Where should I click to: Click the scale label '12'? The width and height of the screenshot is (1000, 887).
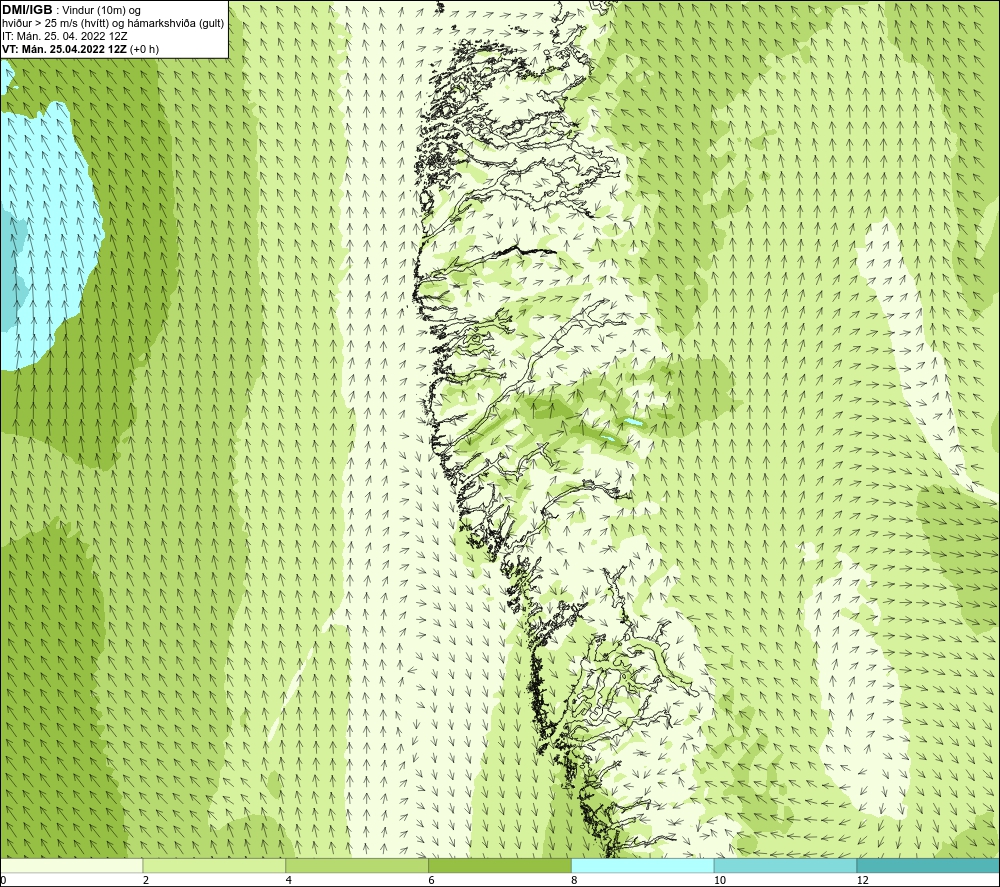tap(863, 881)
